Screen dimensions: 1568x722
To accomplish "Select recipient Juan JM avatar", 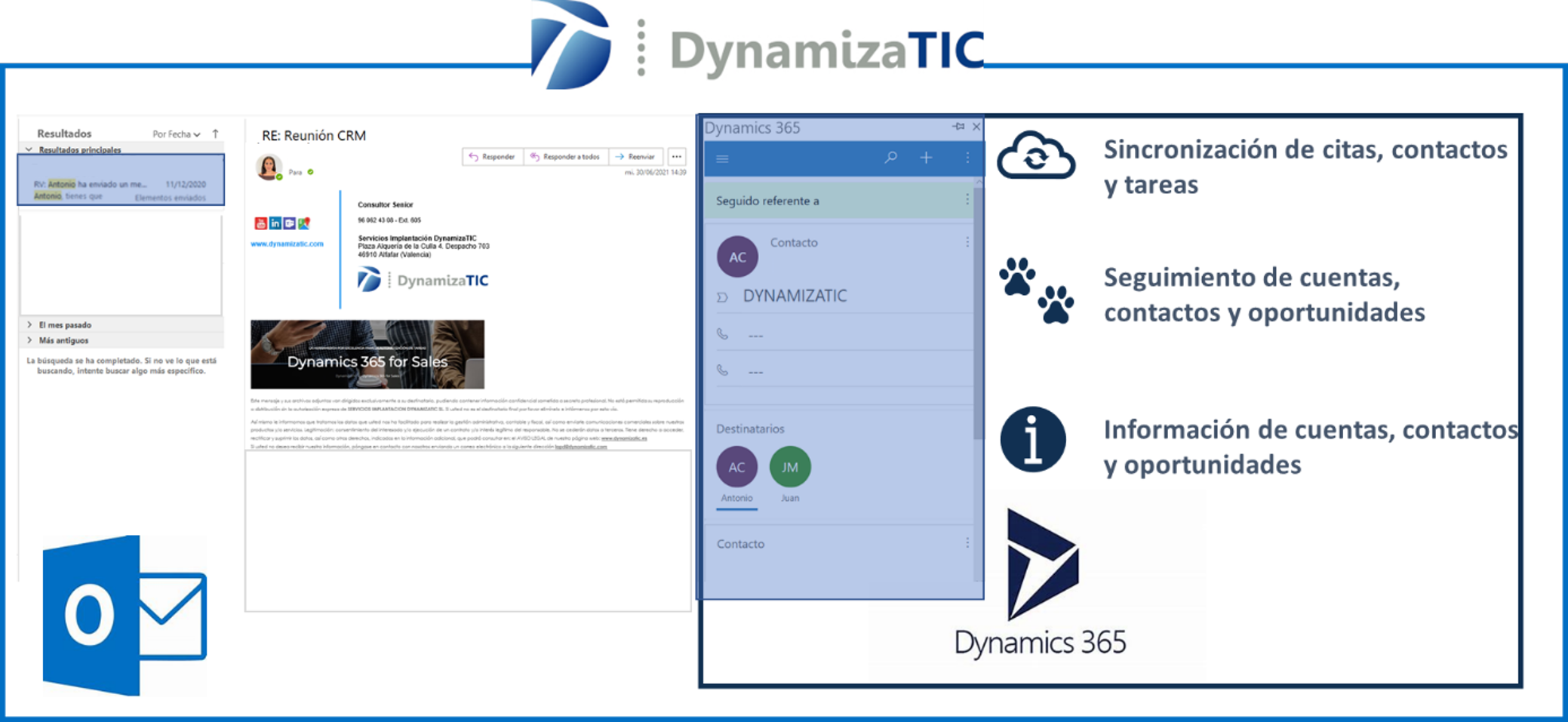I will (790, 467).
